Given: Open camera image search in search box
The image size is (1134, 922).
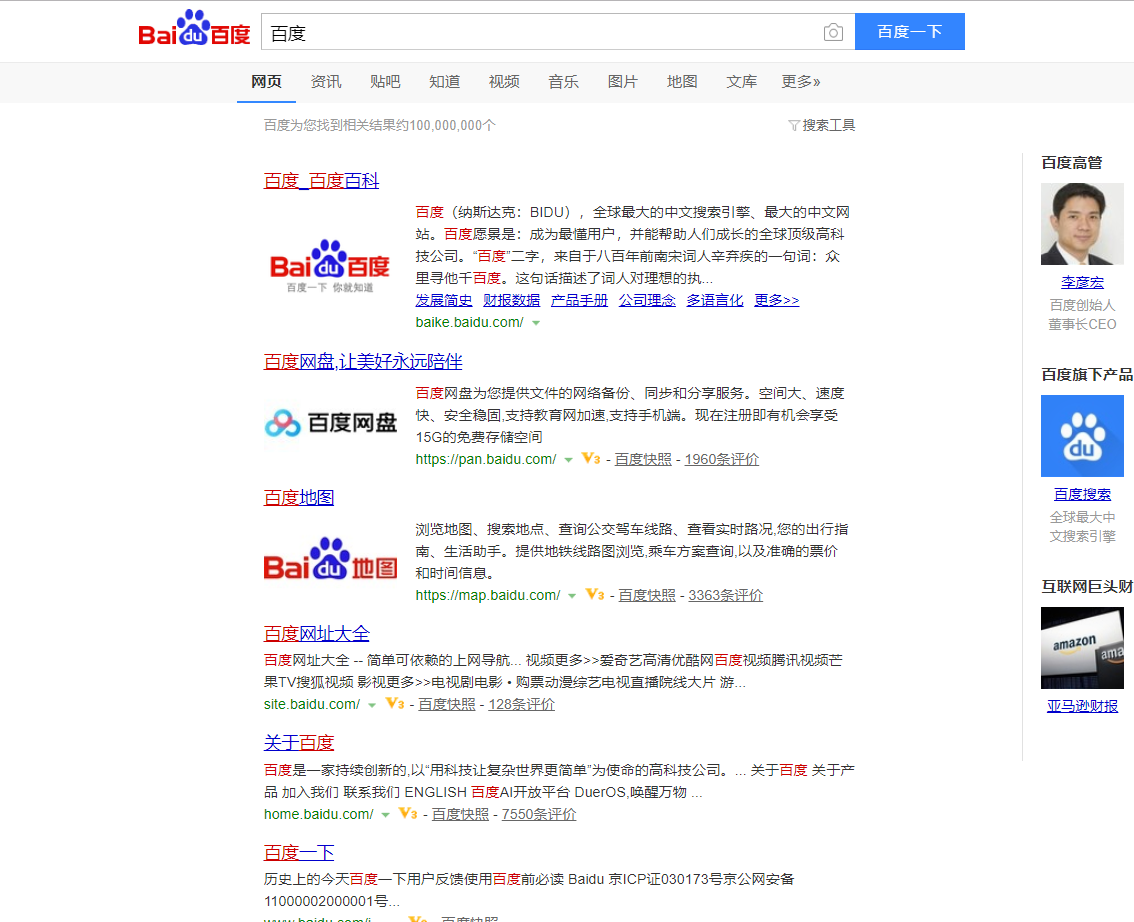Looking at the screenshot, I should [833, 33].
